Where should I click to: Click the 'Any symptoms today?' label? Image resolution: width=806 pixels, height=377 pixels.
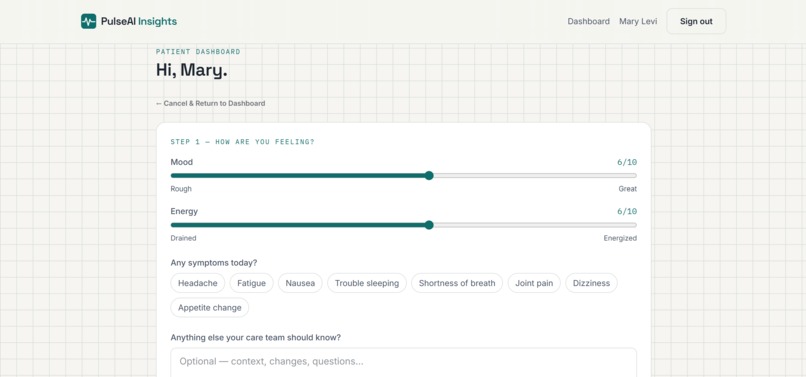pos(214,263)
